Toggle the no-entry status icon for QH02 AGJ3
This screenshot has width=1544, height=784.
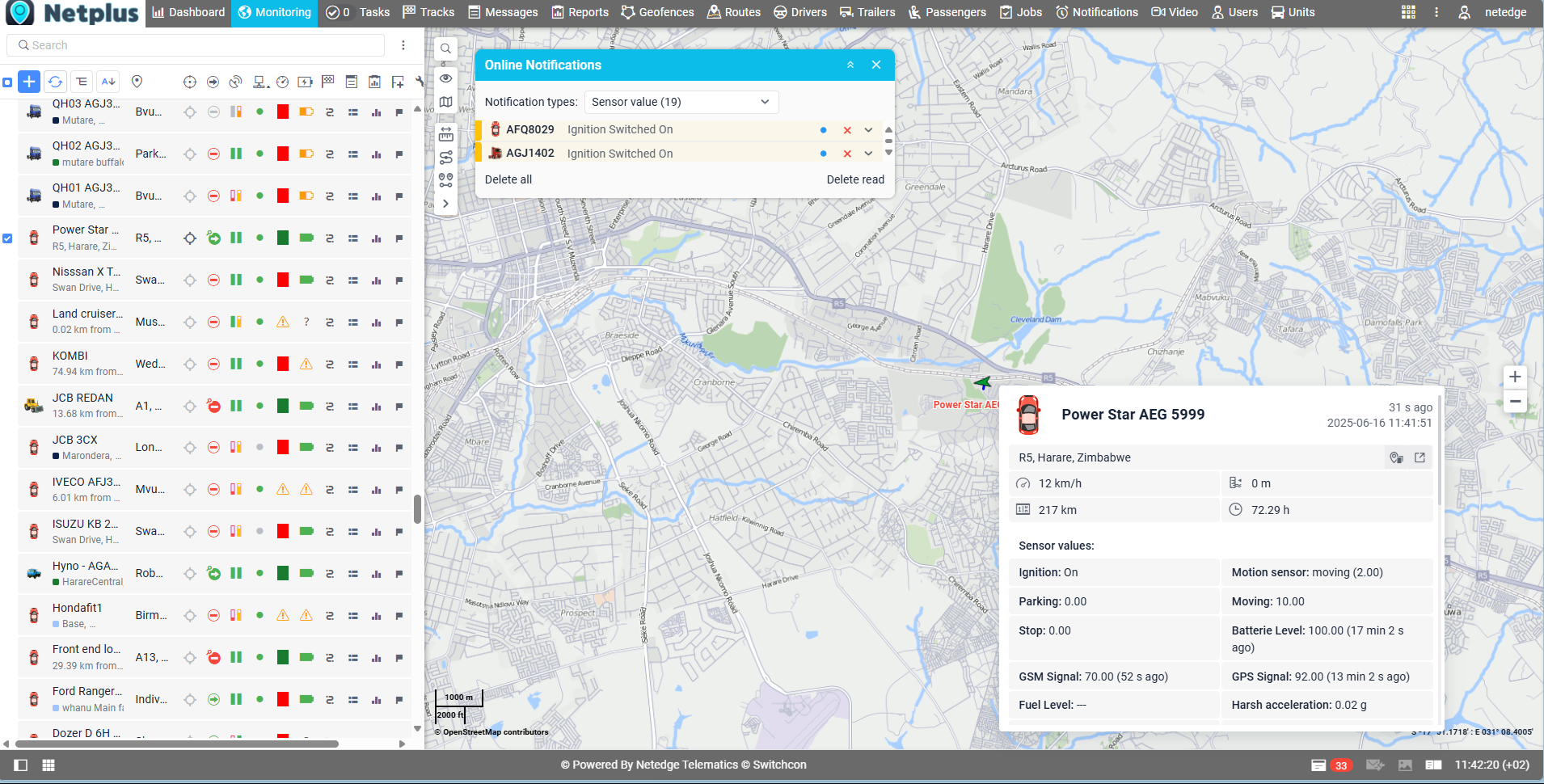click(x=213, y=154)
